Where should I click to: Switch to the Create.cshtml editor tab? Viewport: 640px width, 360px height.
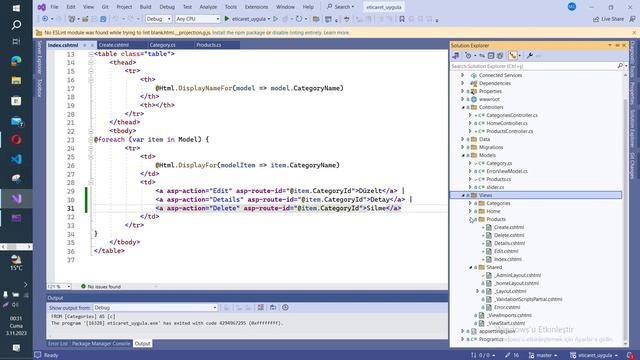click(113, 45)
